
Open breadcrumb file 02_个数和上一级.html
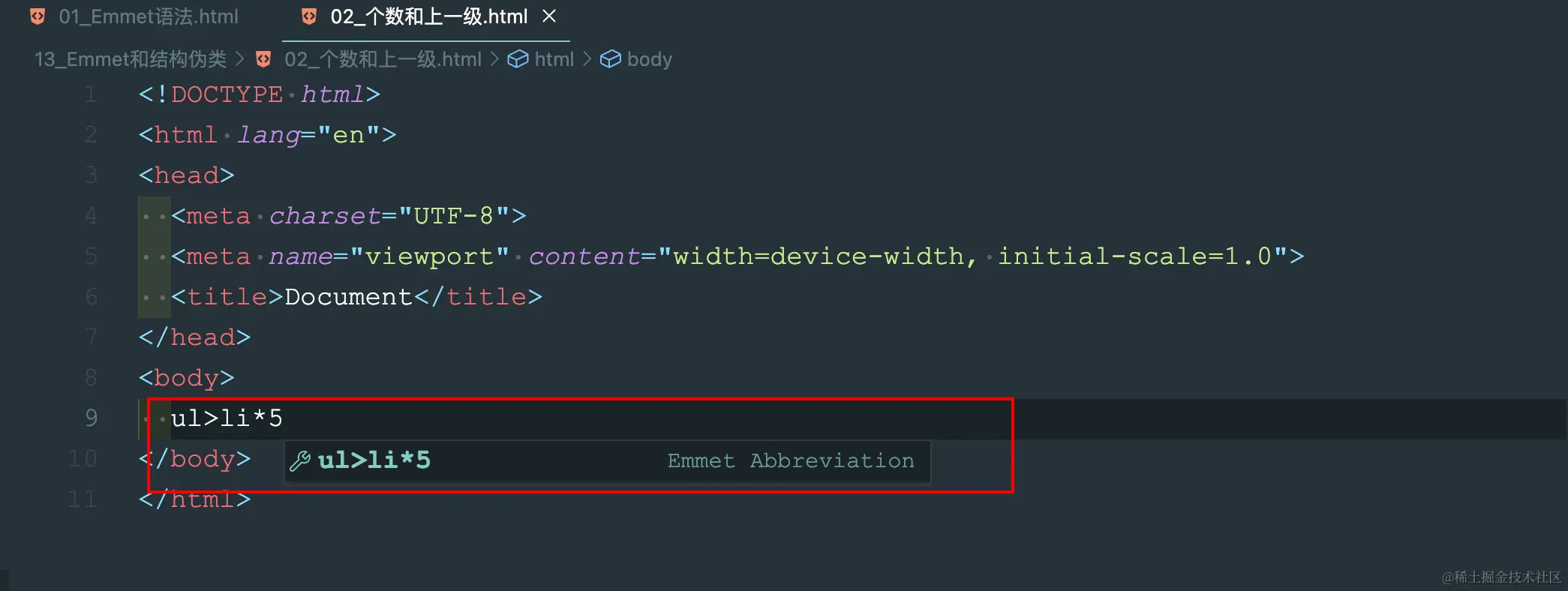383,59
